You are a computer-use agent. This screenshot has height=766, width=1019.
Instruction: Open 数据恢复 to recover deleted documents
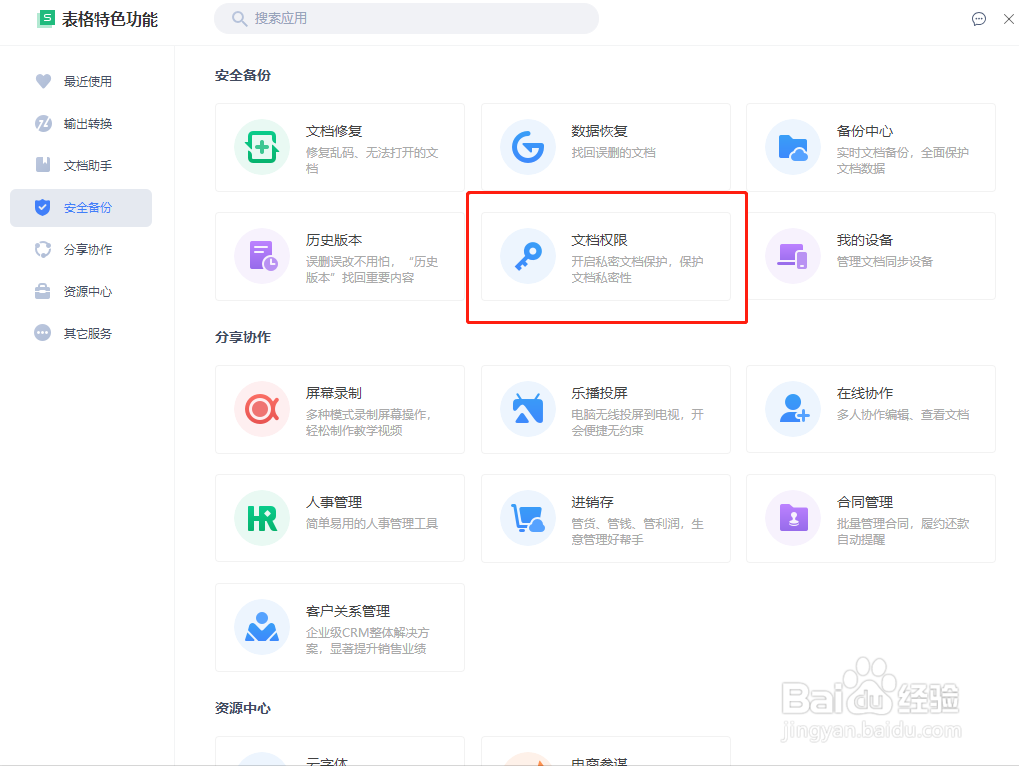click(x=605, y=147)
